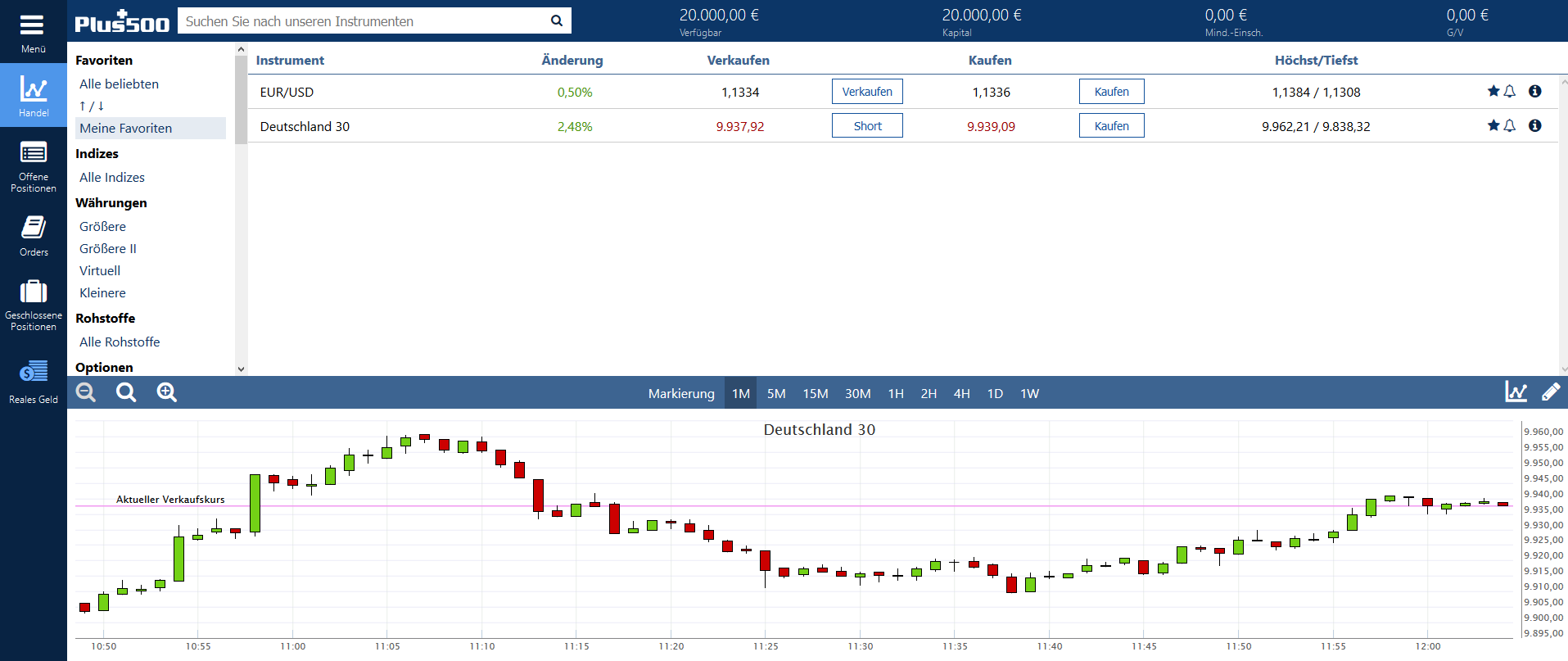Select 1M chart timeframe
Viewport: 1568px width, 661px height.
(x=741, y=394)
